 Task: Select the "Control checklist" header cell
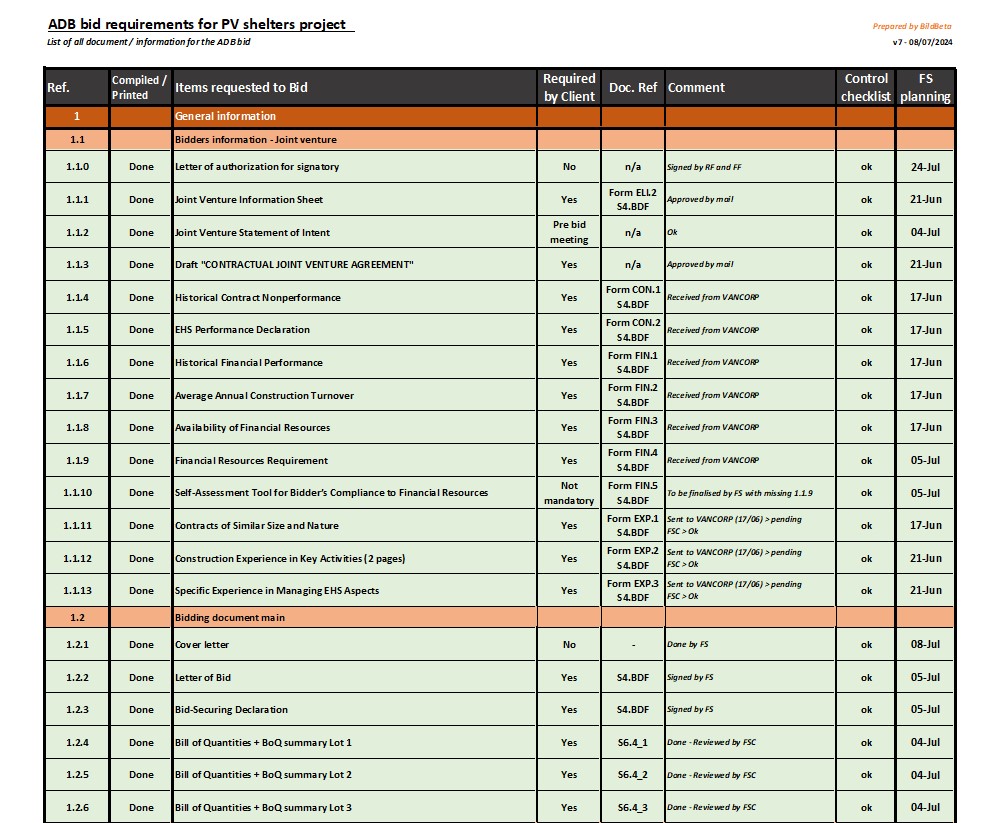(866, 87)
